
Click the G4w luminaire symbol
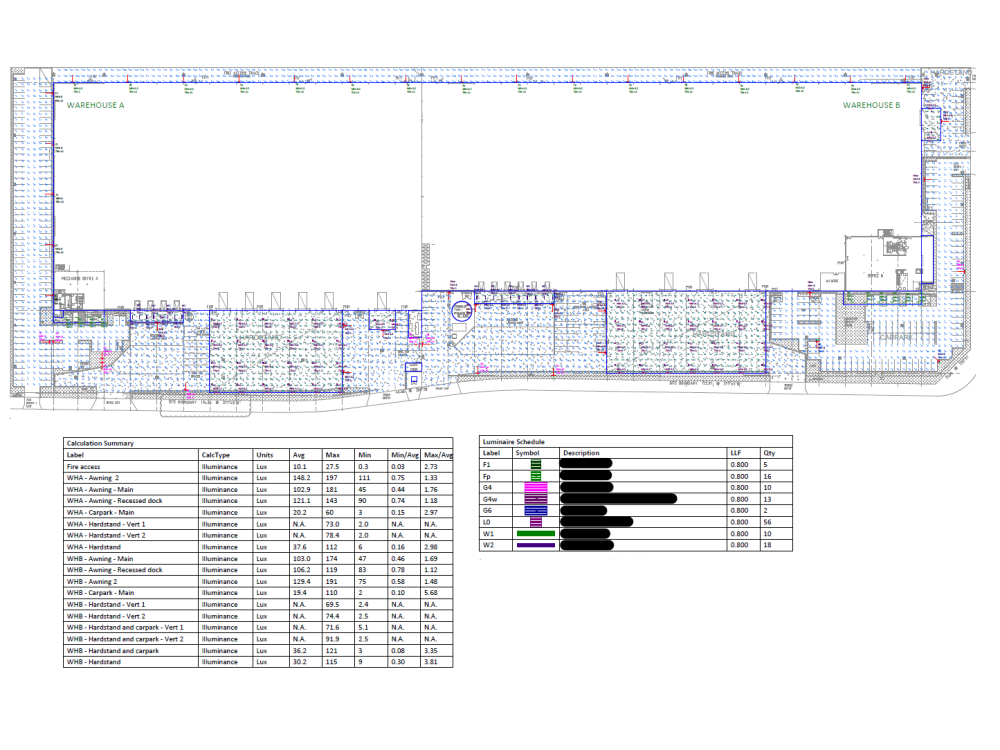[x=536, y=499]
